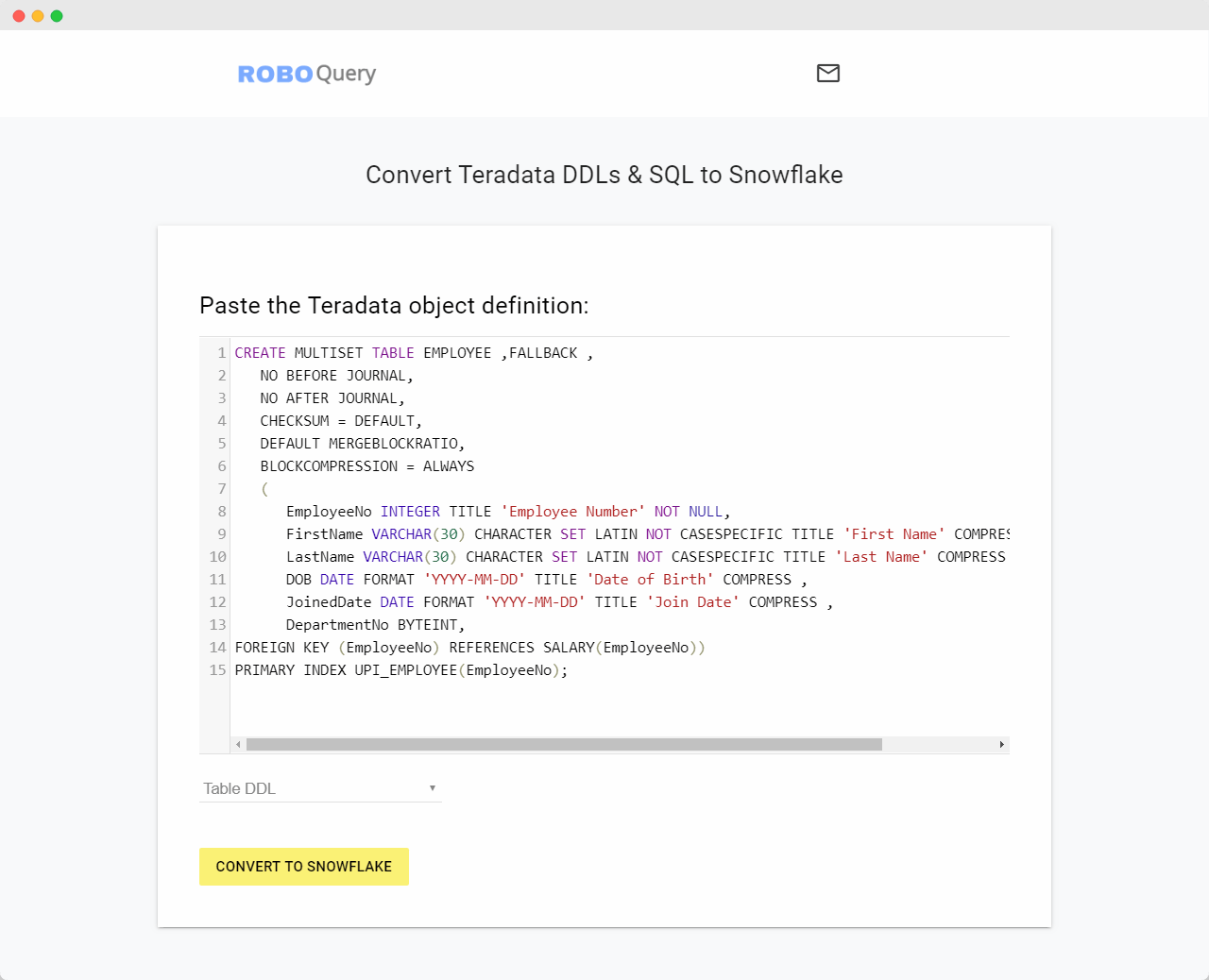
Task: Click line number 15 in the editor gutter
Action: pos(216,670)
